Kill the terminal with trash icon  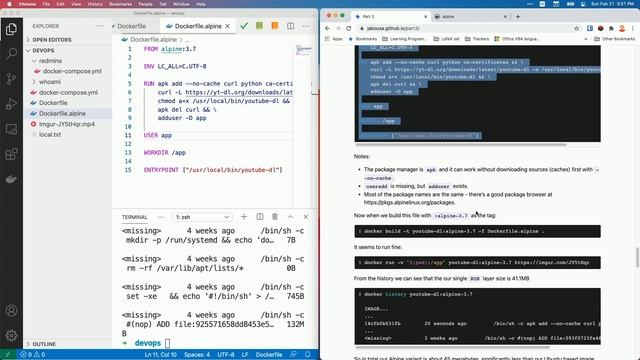pos(275,217)
